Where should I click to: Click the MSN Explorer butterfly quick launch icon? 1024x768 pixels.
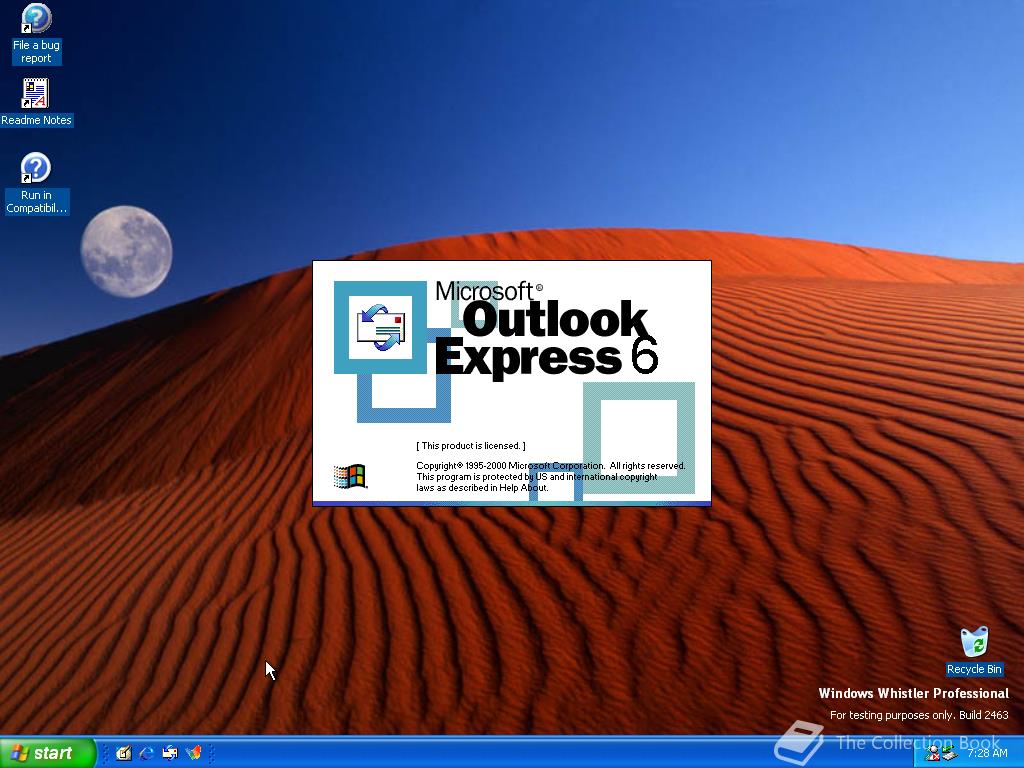[x=193, y=753]
